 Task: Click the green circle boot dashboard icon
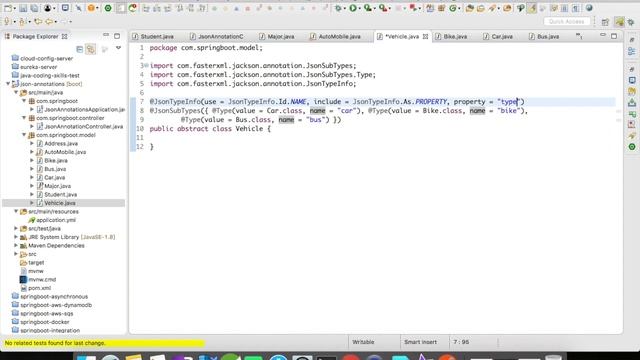pyautogui.click(x=108, y=8)
